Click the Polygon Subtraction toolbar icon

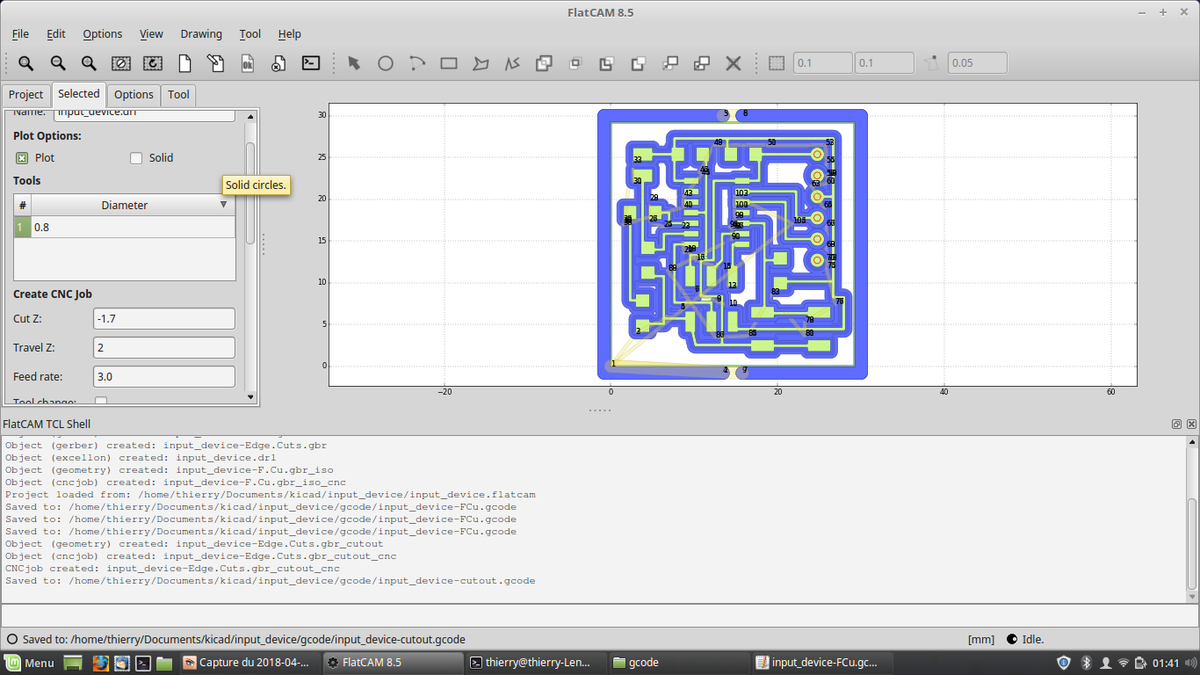[606, 63]
